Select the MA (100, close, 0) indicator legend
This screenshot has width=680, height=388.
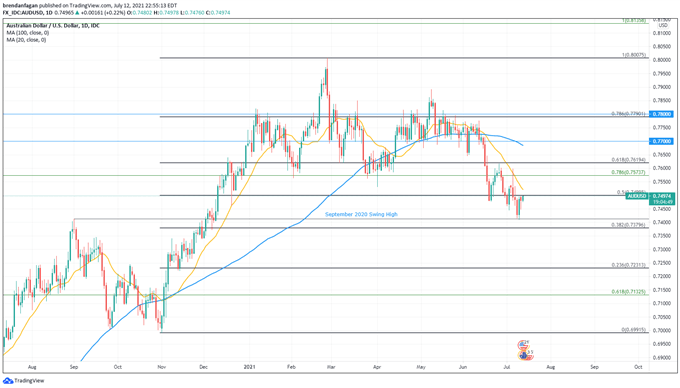(x=28, y=33)
